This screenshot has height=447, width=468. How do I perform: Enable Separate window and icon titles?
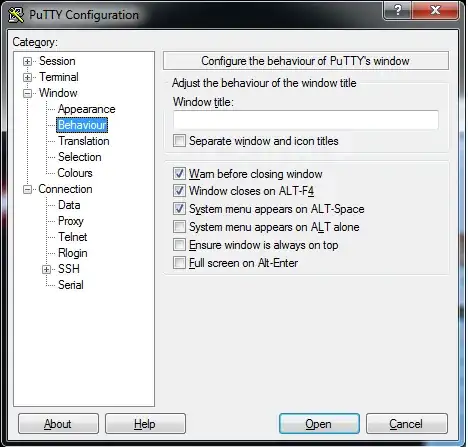(x=179, y=141)
